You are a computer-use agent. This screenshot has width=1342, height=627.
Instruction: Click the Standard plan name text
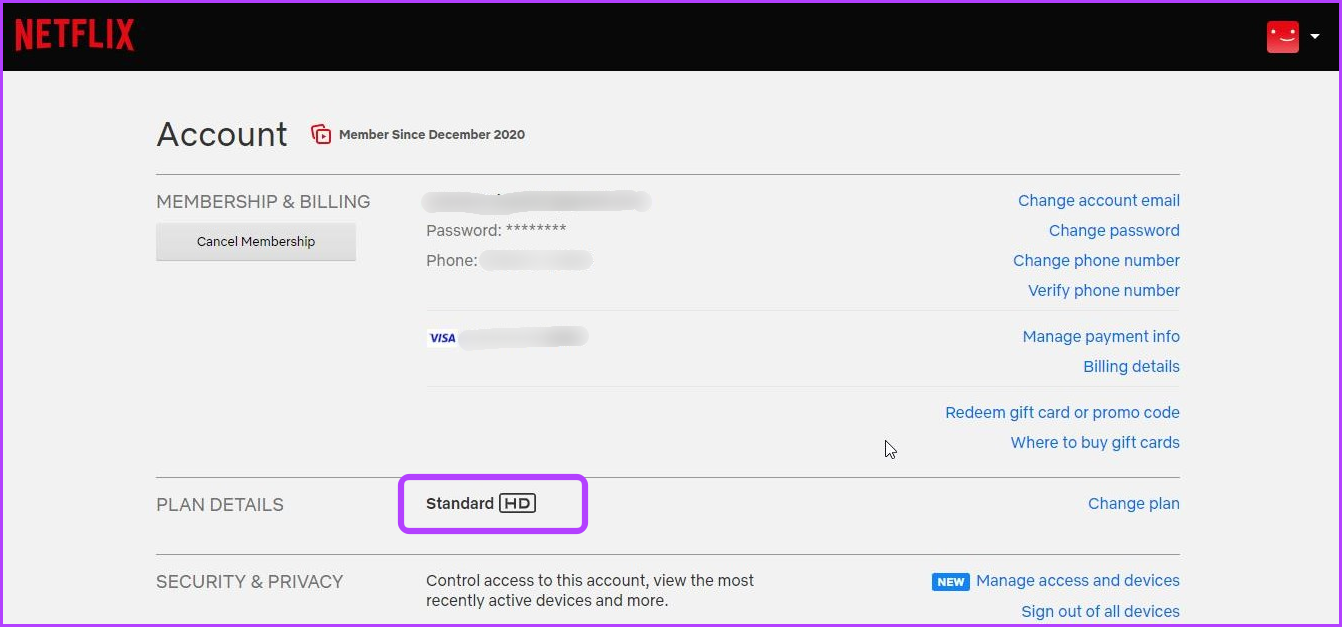(460, 503)
